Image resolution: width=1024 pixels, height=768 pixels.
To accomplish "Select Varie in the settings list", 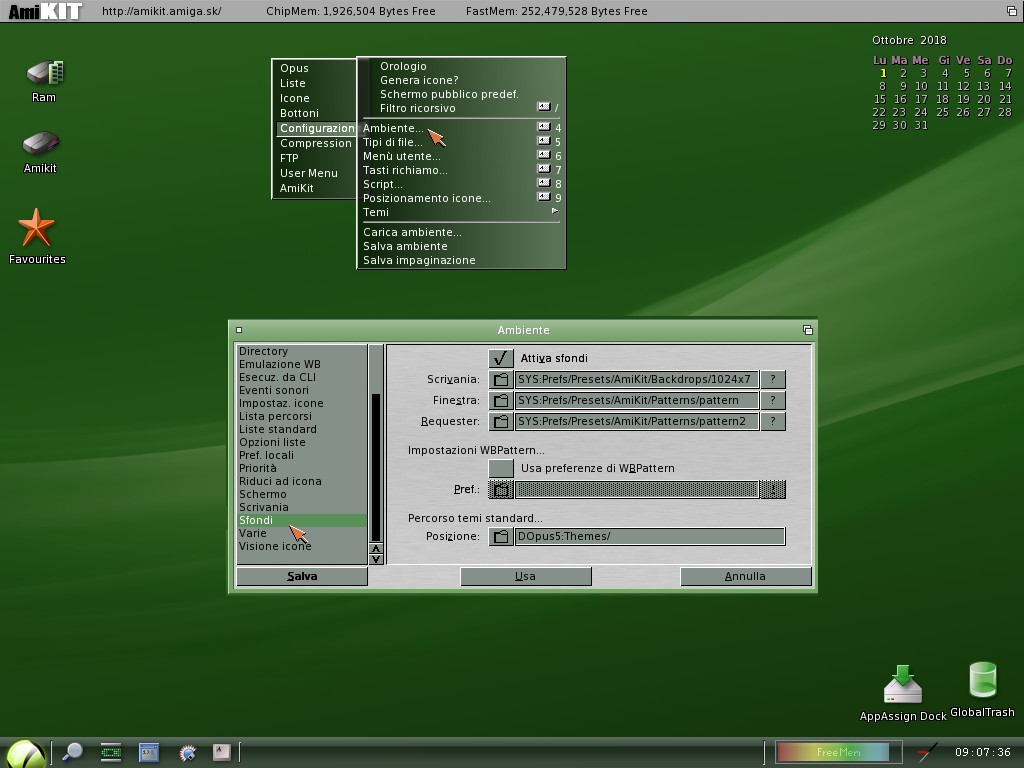I will pyautogui.click(x=253, y=533).
